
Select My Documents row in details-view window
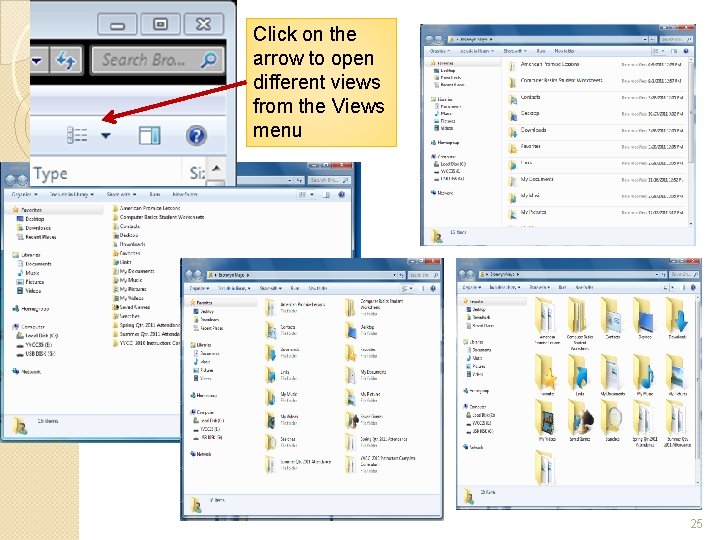coord(596,180)
